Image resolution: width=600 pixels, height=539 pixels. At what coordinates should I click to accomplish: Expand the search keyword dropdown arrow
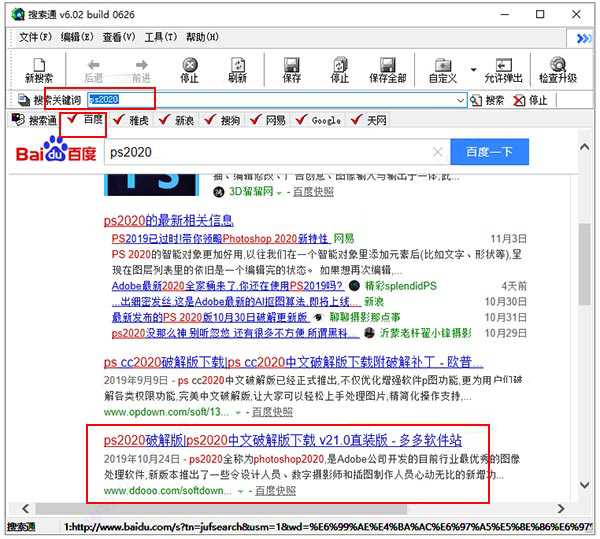[461, 100]
